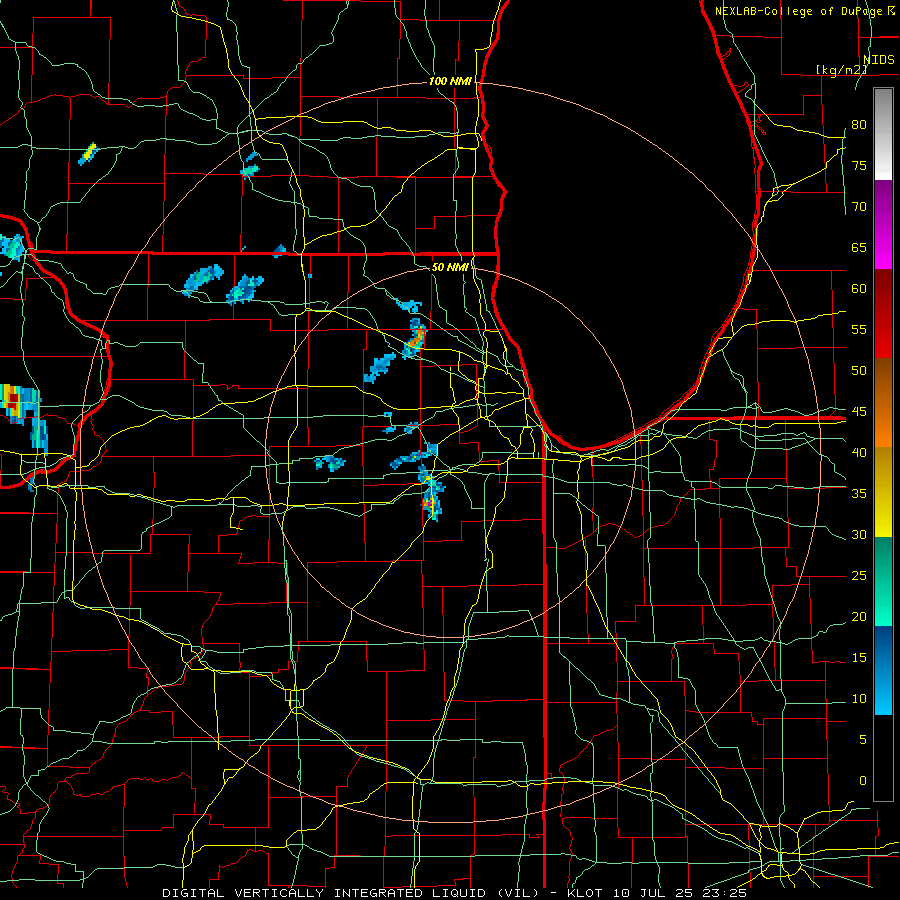The image size is (900, 900).
Task: Pick the red segment of the color bar
Action: 883,313
